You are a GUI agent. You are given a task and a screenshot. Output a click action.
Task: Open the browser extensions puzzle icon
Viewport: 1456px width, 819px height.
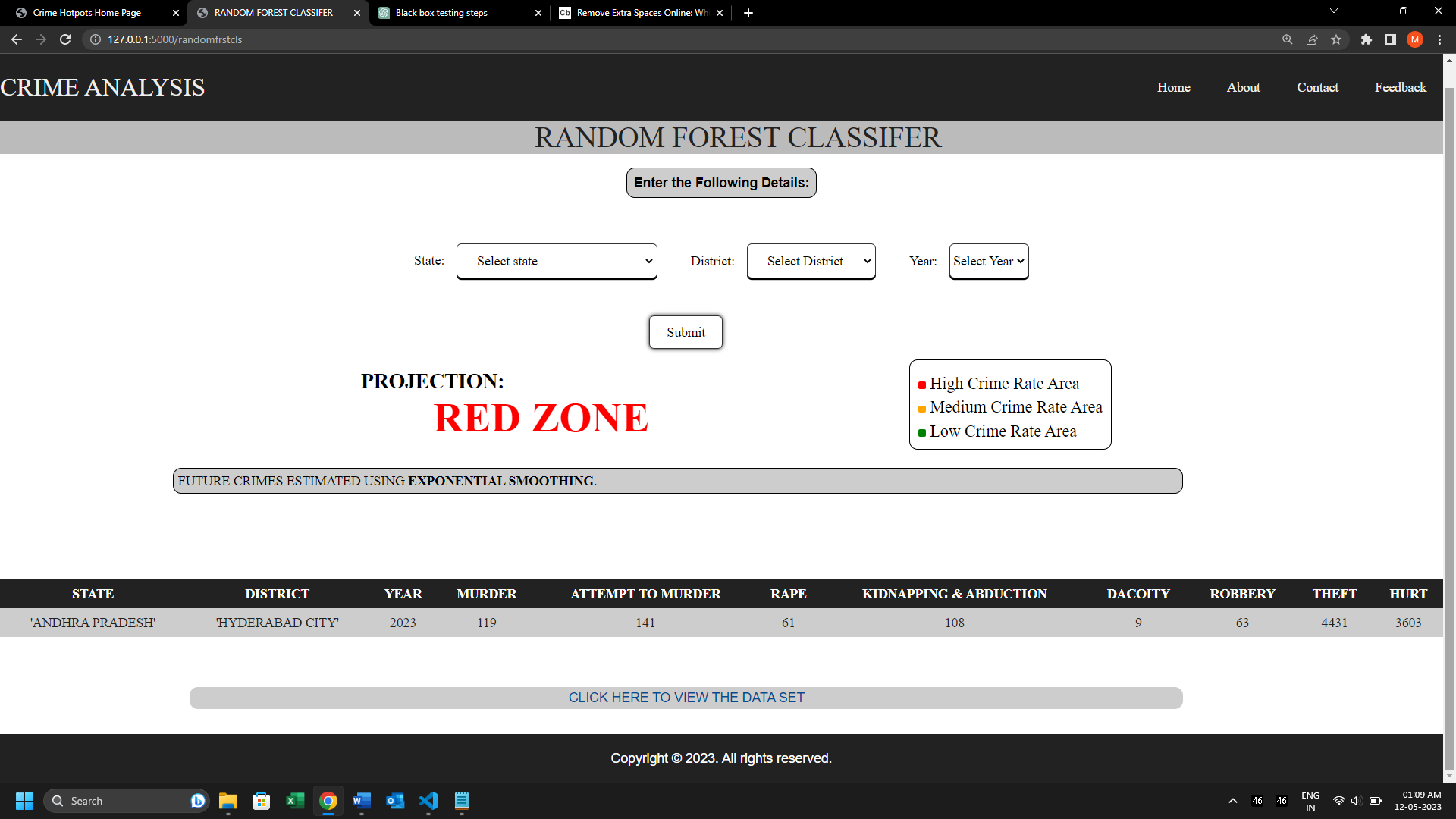1367,39
